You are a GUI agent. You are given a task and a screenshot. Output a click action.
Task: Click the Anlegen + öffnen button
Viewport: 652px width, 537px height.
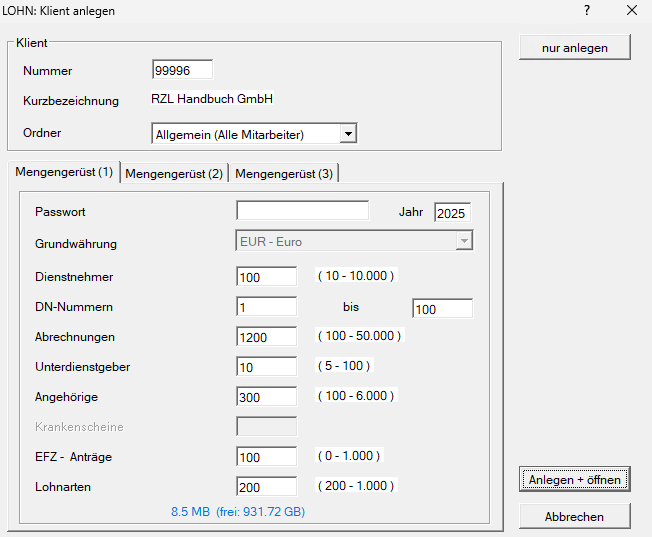575,479
